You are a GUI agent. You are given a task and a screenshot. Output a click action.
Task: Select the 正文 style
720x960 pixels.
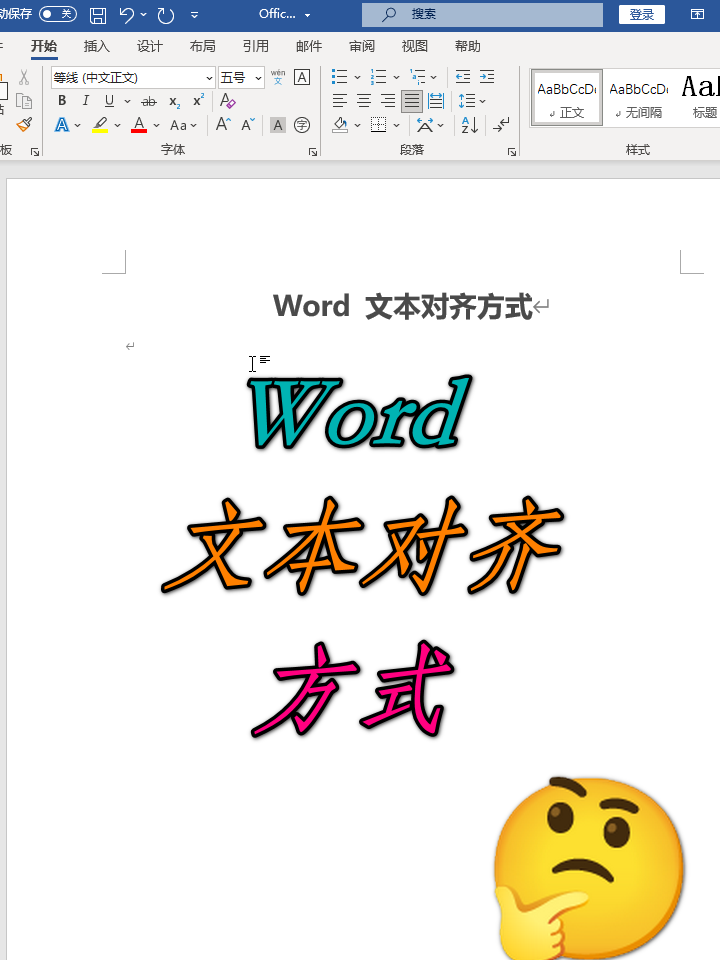[567, 99]
